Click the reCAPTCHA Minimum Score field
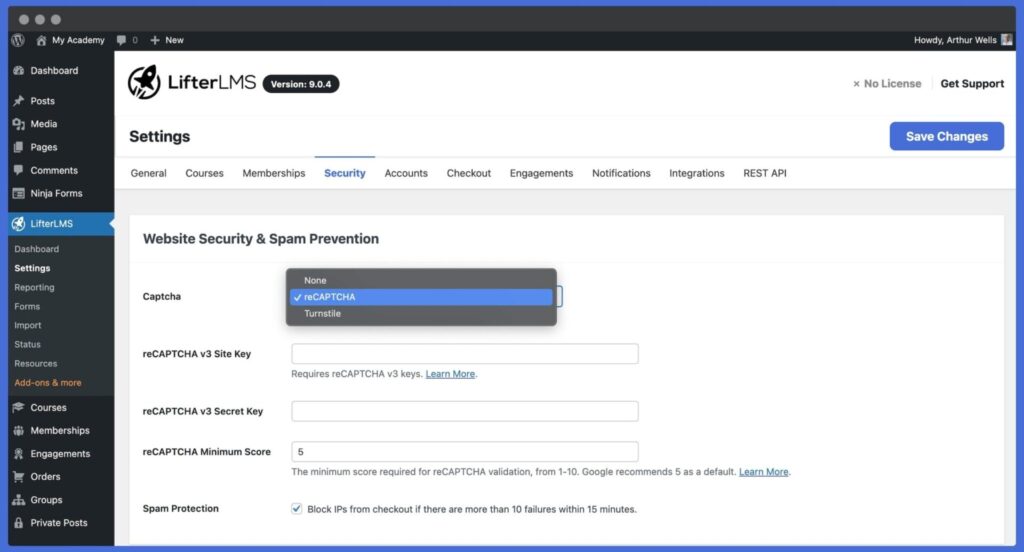 tap(465, 451)
